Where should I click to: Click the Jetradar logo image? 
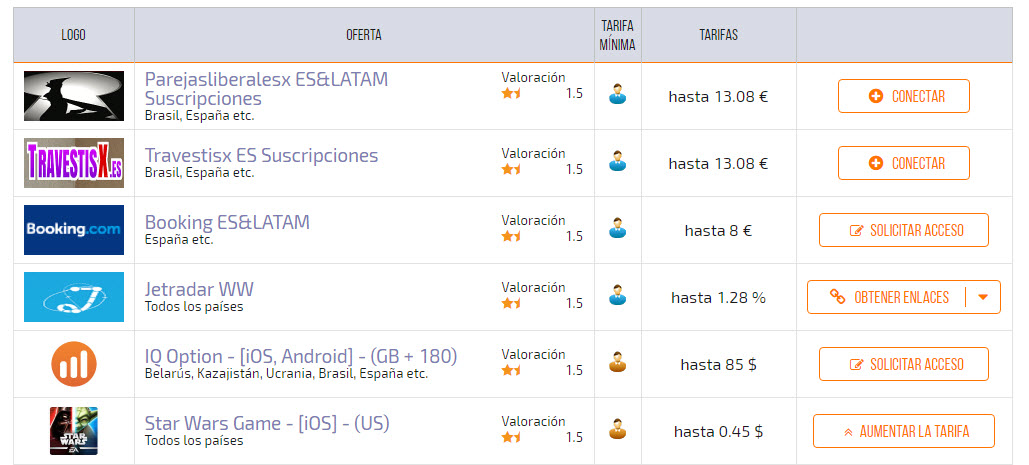click(x=74, y=297)
